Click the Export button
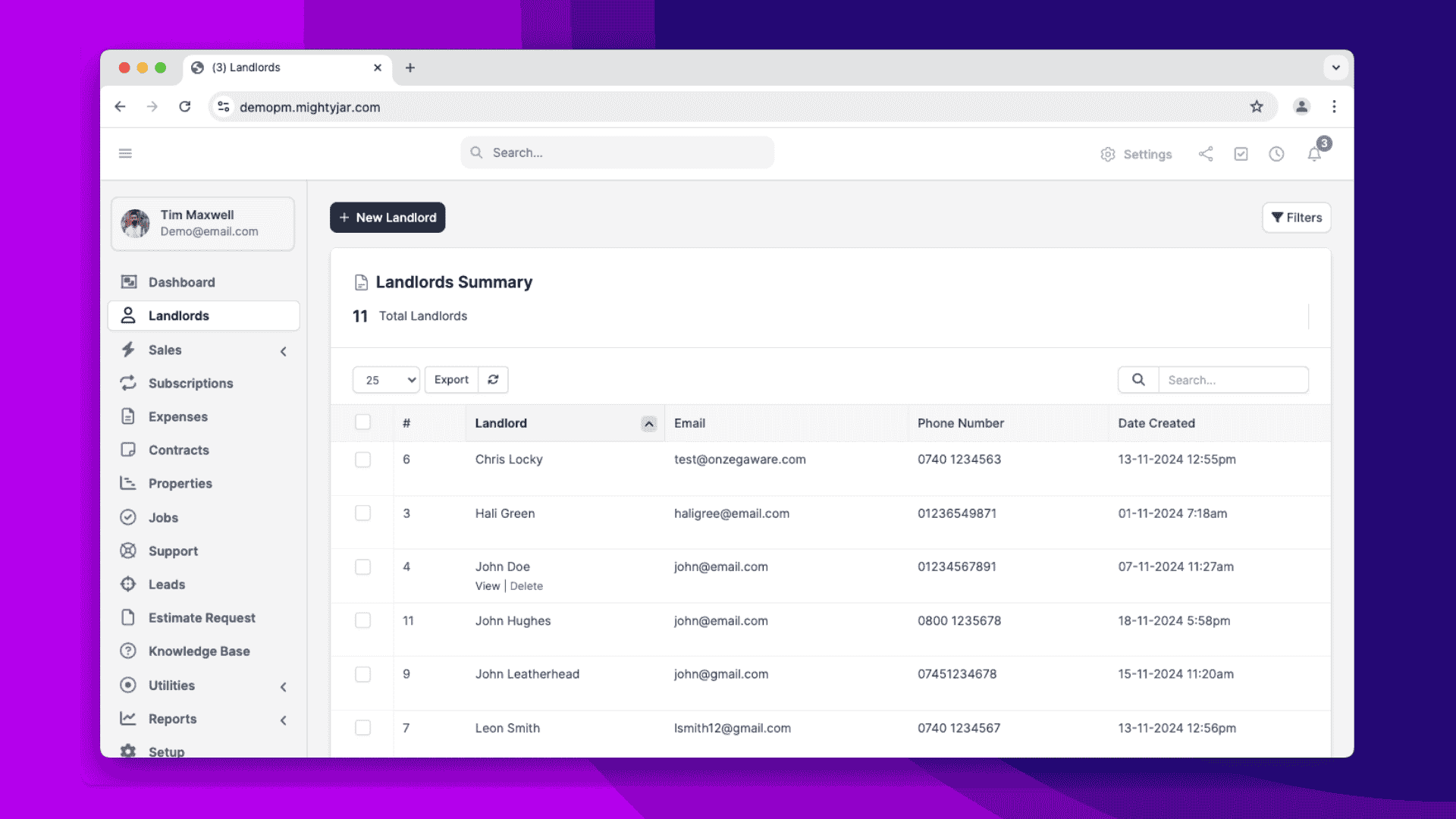 pos(451,379)
